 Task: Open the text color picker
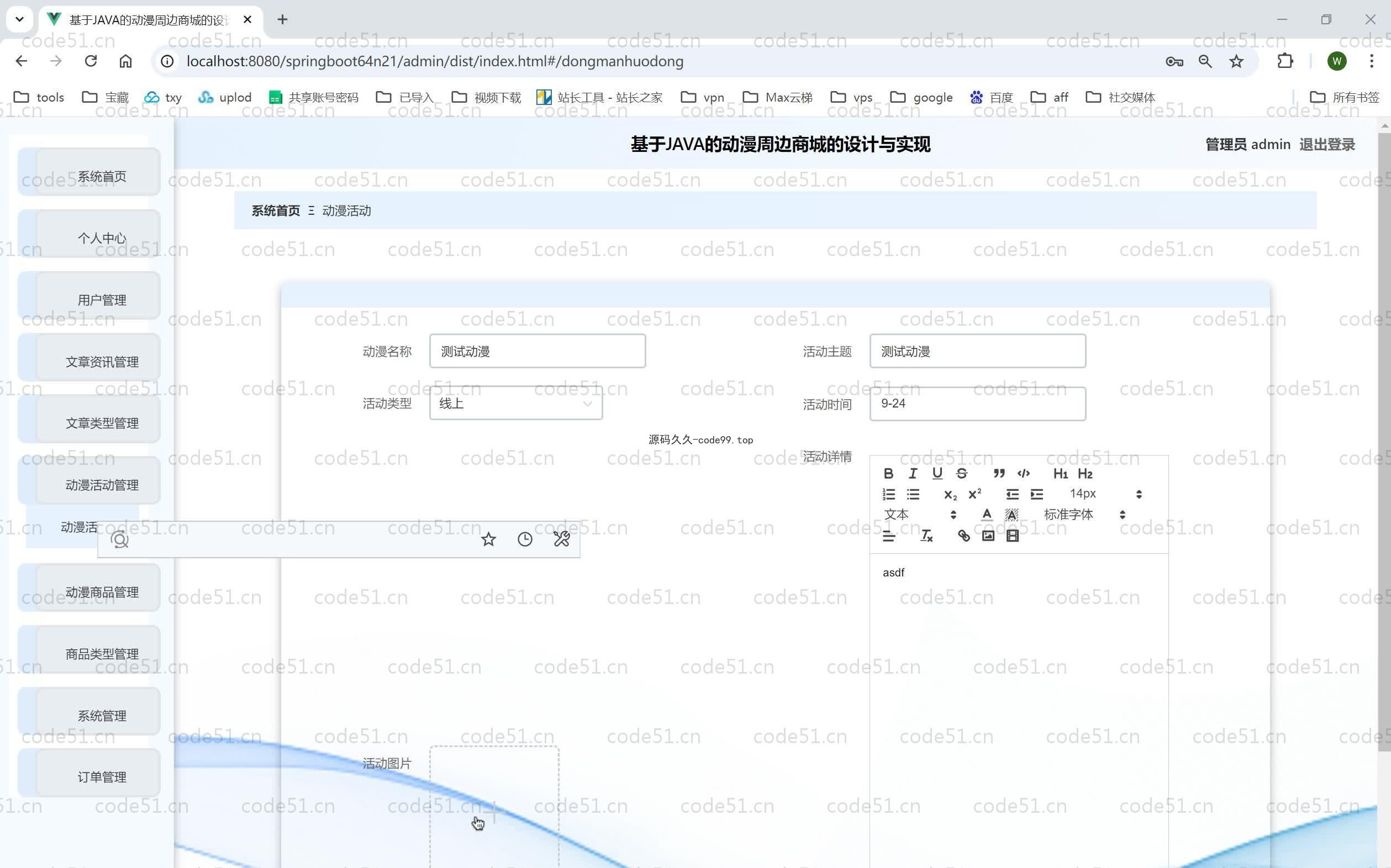click(x=987, y=515)
